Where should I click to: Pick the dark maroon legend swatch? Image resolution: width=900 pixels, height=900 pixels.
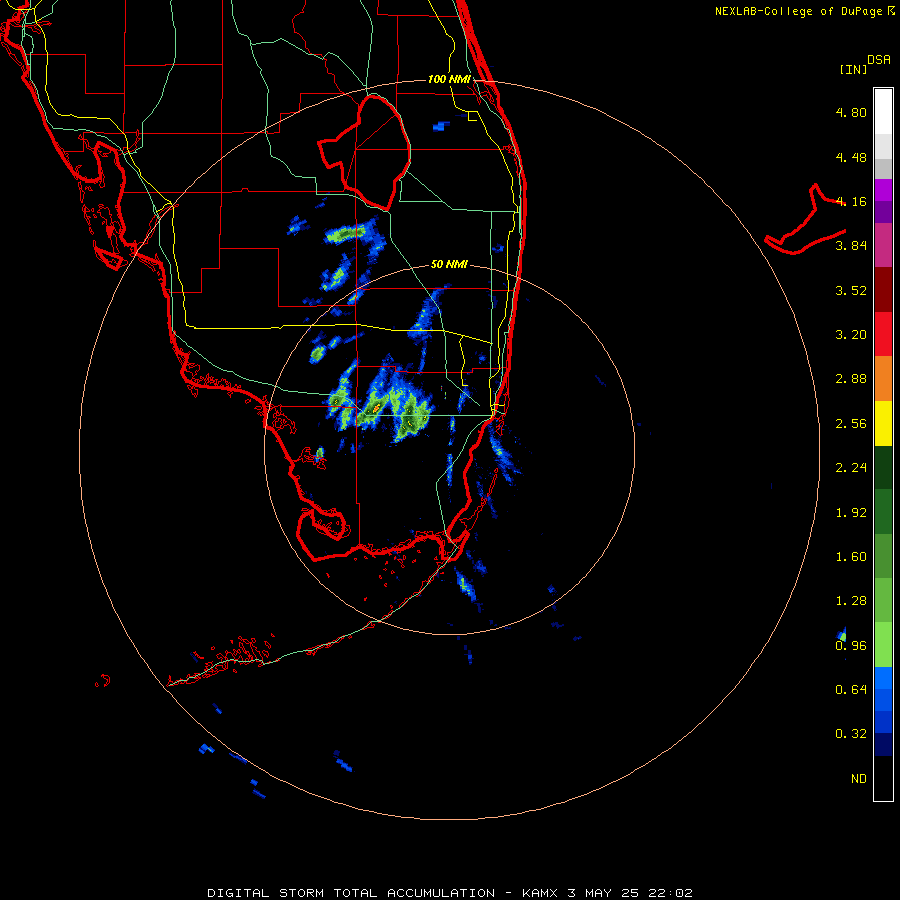point(883,290)
